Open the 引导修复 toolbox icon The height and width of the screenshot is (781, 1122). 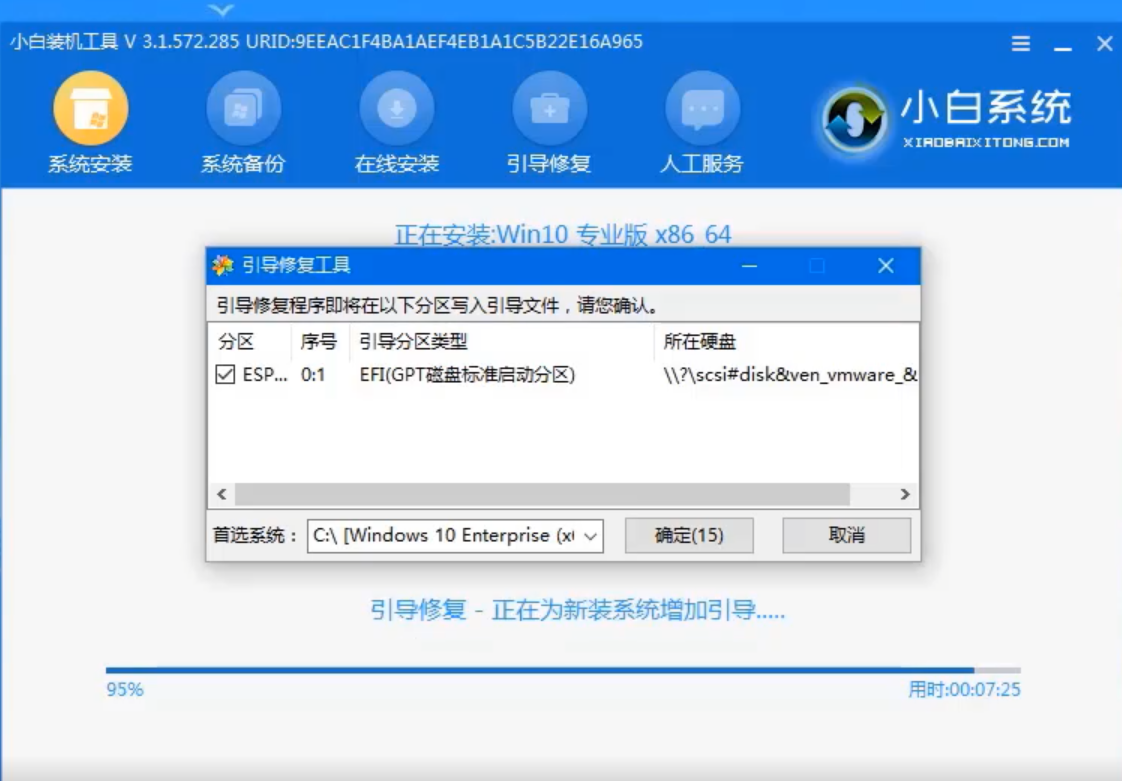[x=550, y=109]
